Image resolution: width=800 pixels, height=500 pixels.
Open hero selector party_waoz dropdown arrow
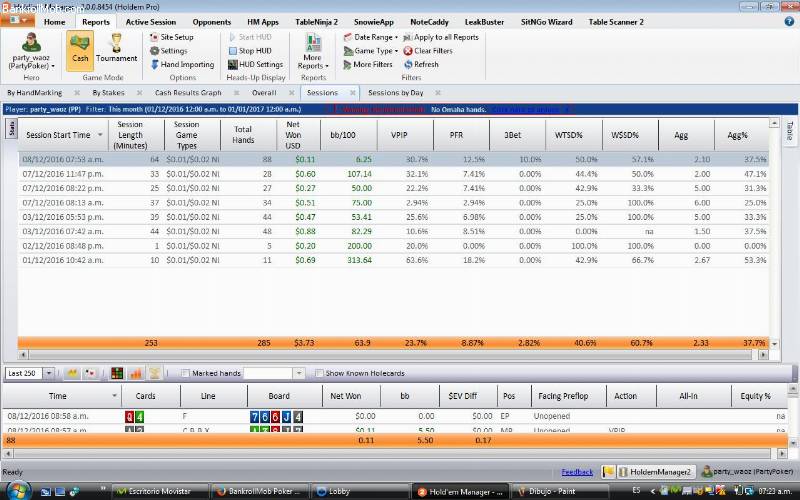click(x=53, y=66)
